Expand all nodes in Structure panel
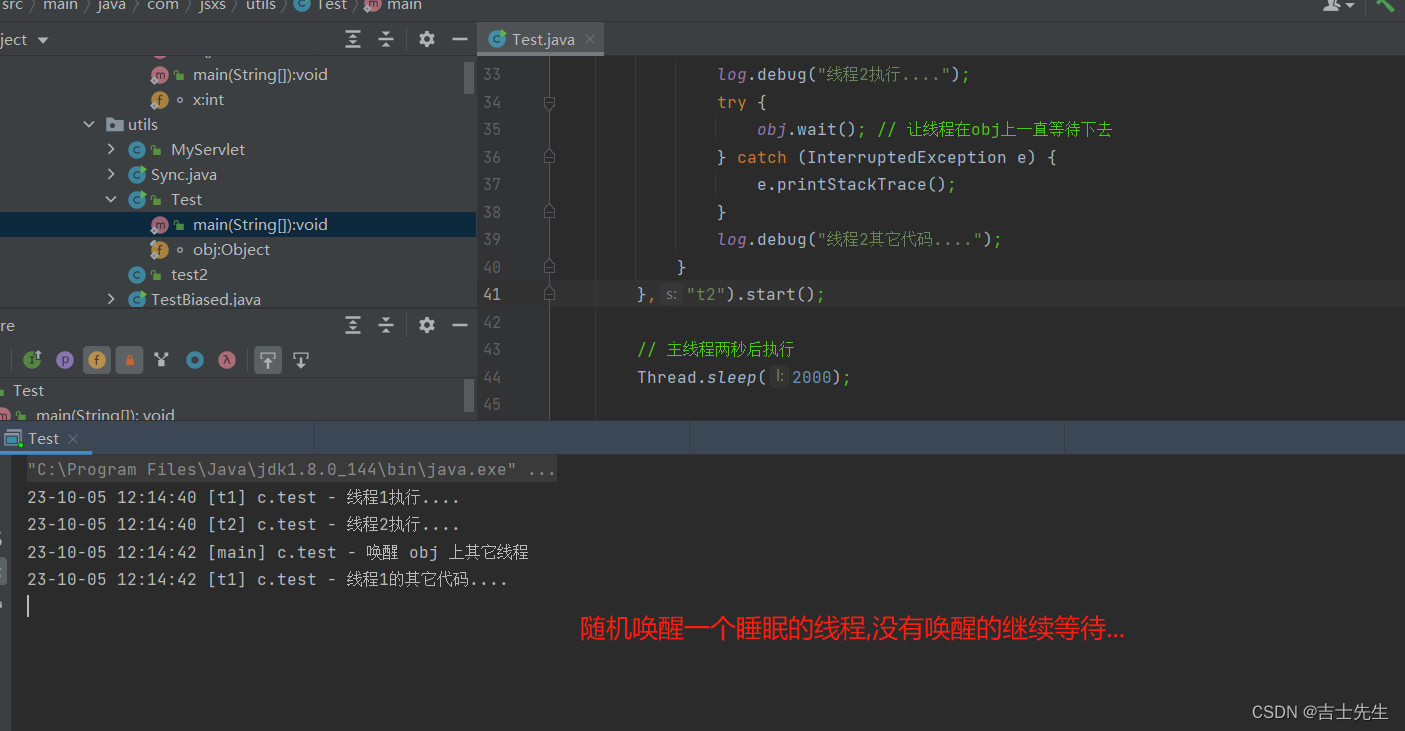Screen dimensions: 1405x731 coord(353,325)
